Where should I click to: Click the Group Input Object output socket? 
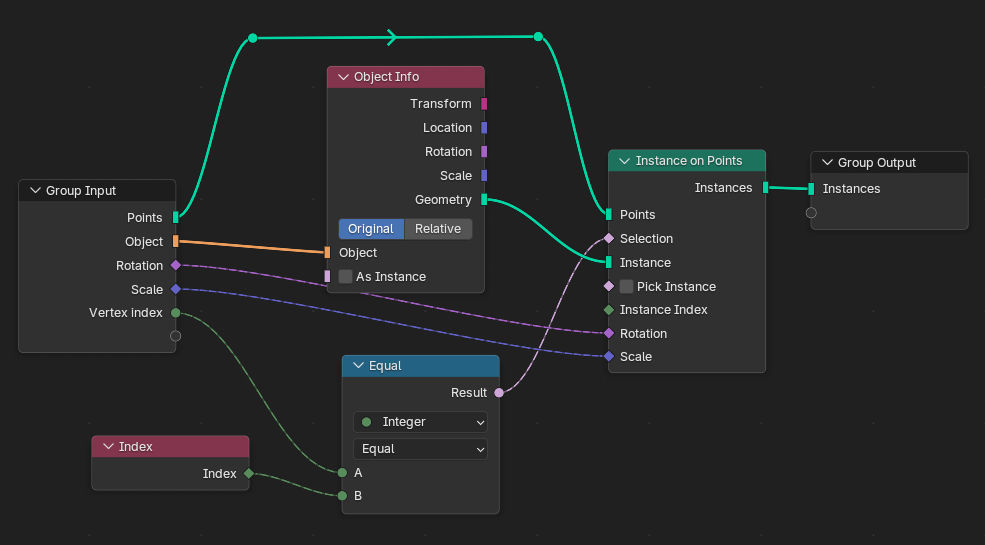pos(176,241)
